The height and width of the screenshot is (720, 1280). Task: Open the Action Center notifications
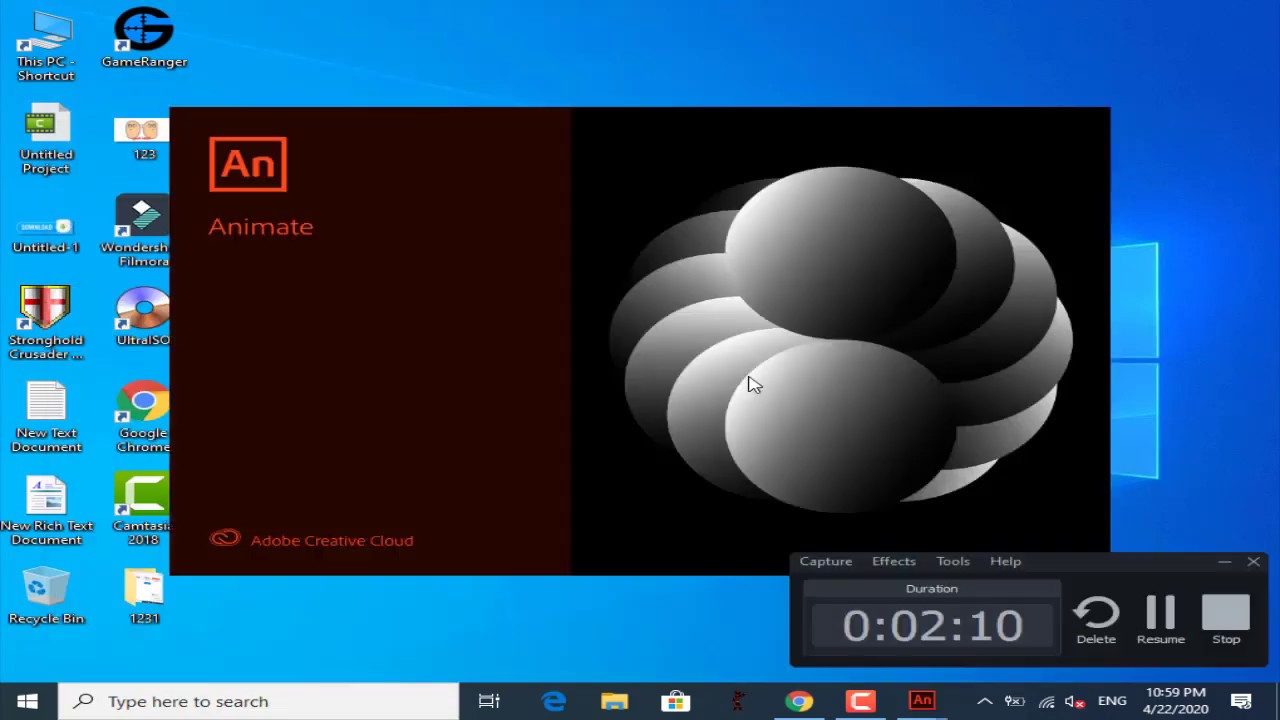(x=1241, y=701)
